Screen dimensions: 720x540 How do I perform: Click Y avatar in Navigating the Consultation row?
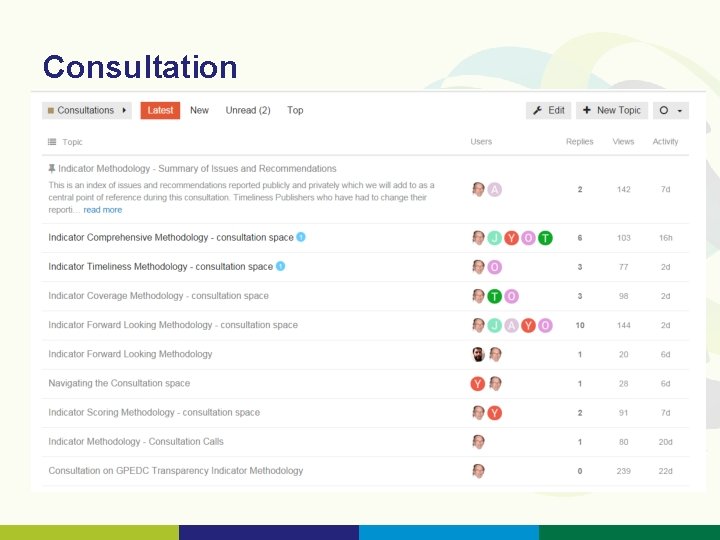[x=478, y=383]
